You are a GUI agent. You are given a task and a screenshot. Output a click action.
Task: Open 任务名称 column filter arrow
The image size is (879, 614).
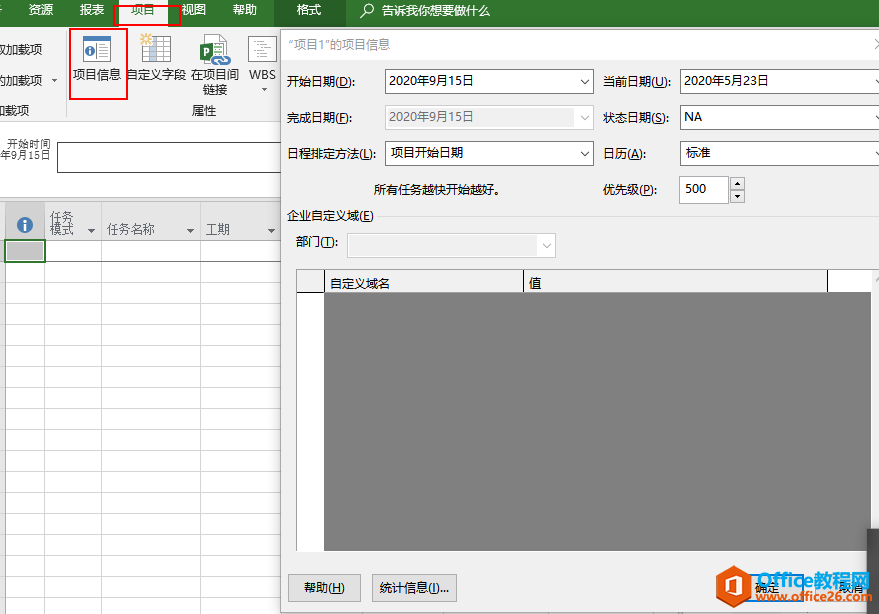pos(190,230)
